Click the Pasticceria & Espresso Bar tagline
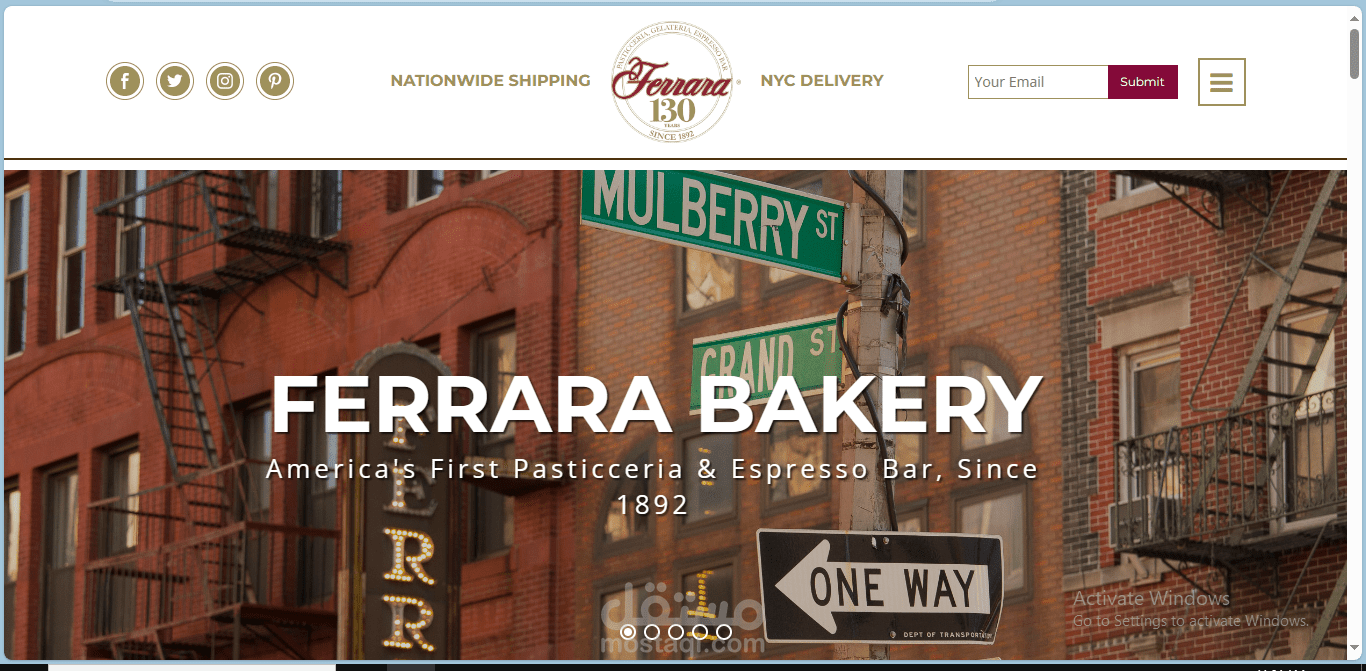Screen dimensions: 1366x671 [652, 486]
